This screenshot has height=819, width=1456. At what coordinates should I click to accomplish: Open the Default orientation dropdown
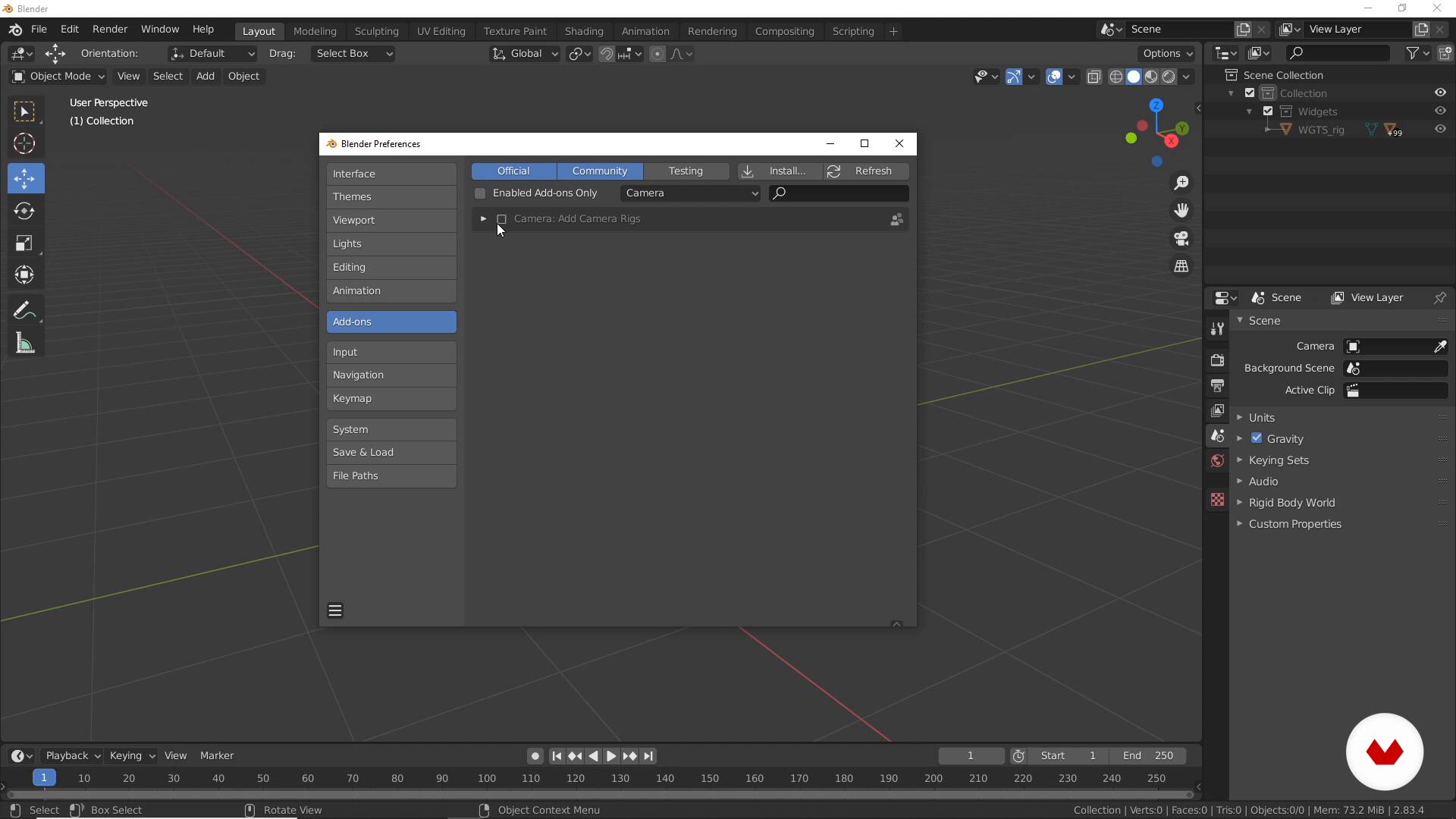[x=212, y=54]
